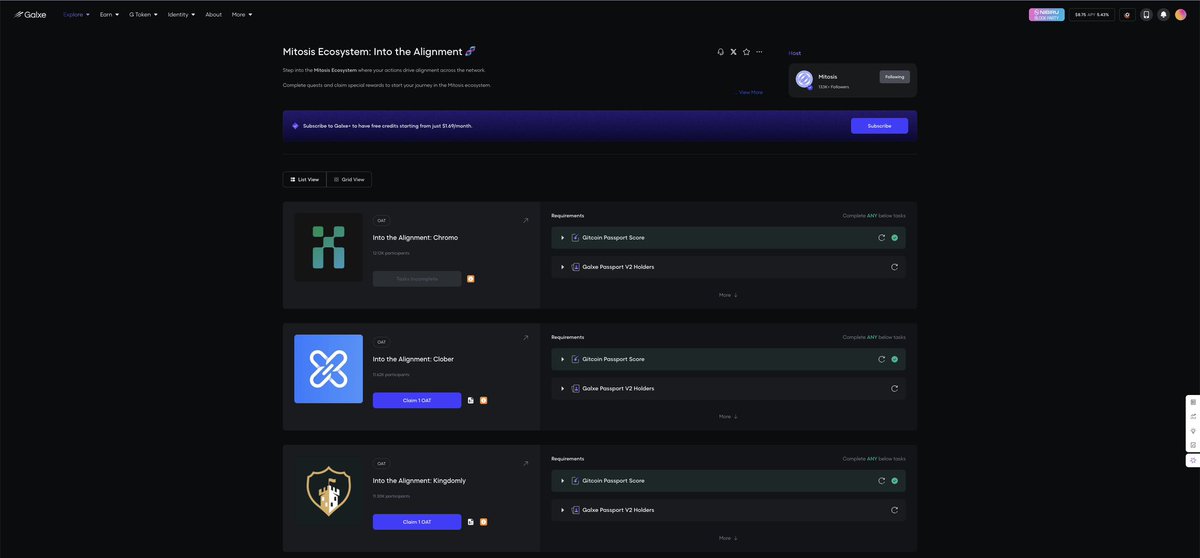The image size is (1200, 558).
Task: Refresh Gitcoin Passport Score in Kingdomly card
Action: pyautogui.click(x=881, y=481)
